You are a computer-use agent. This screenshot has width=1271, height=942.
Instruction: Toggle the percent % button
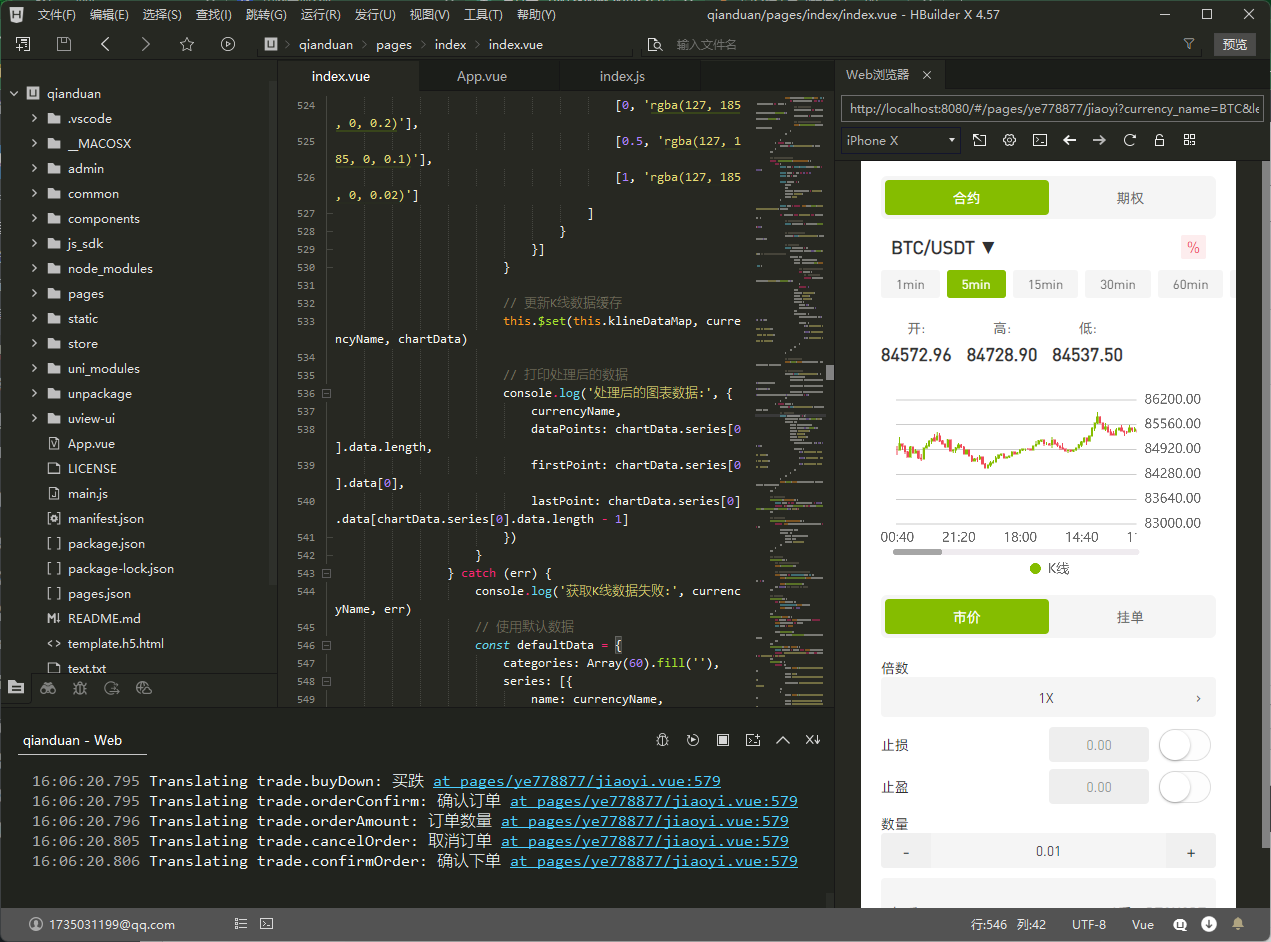pos(1192,247)
